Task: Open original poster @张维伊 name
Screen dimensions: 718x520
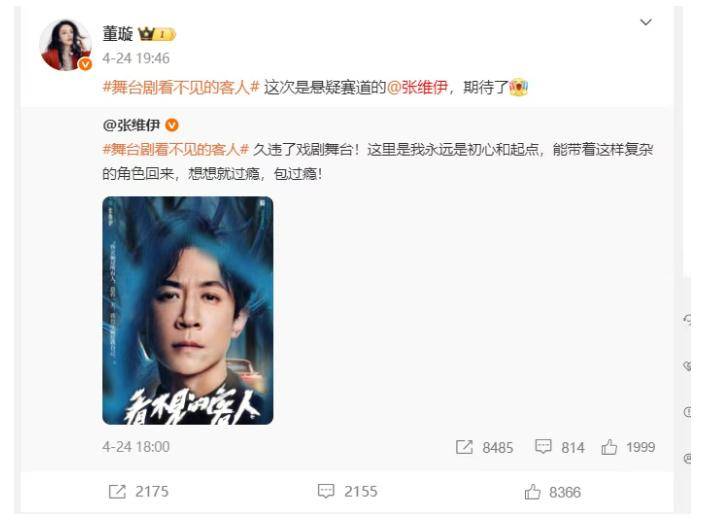Action: (x=131, y=125)
